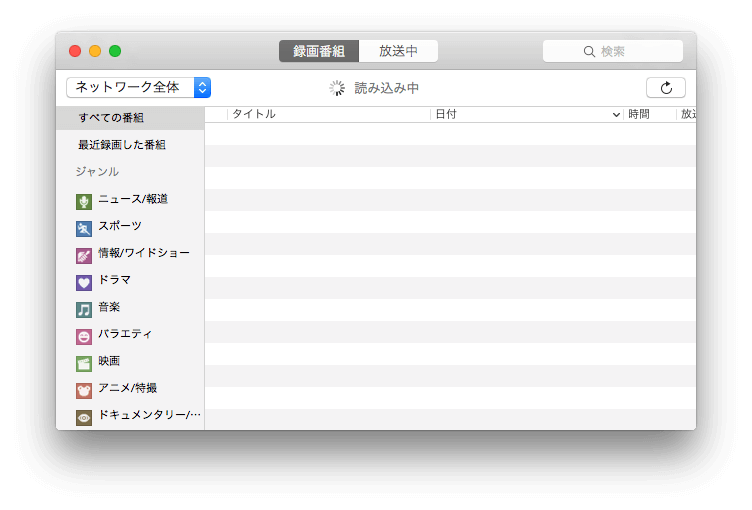Focus the 検索 search field
752x510 pixels.
pos(613,51)
